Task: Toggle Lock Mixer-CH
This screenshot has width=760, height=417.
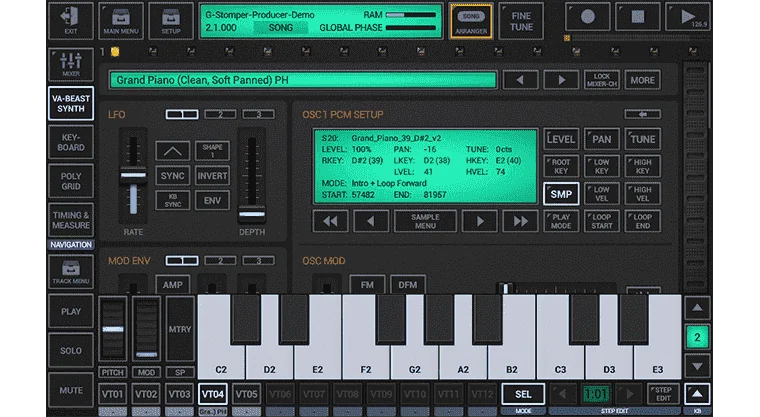Action: pos(602,80)
